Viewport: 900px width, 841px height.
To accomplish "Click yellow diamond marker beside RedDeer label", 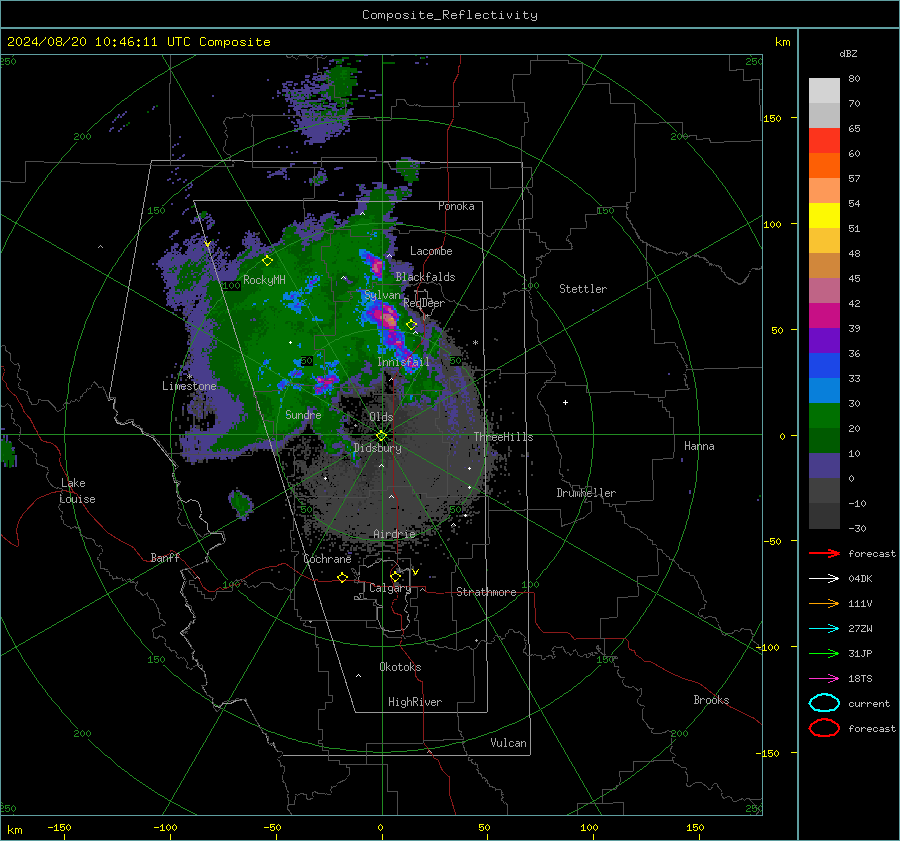I will [x=412, y=325].
